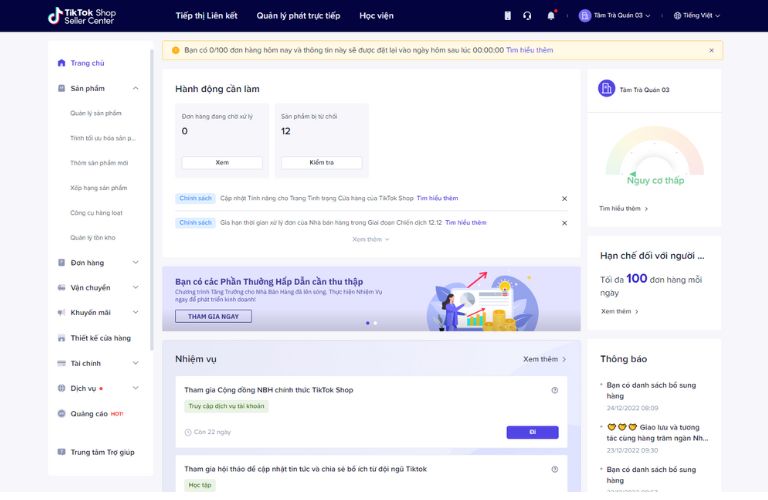This screenshot has width=768, height=500.
Task: Collapse the Sản phẩm sidebar section
Action: [136, 88]
